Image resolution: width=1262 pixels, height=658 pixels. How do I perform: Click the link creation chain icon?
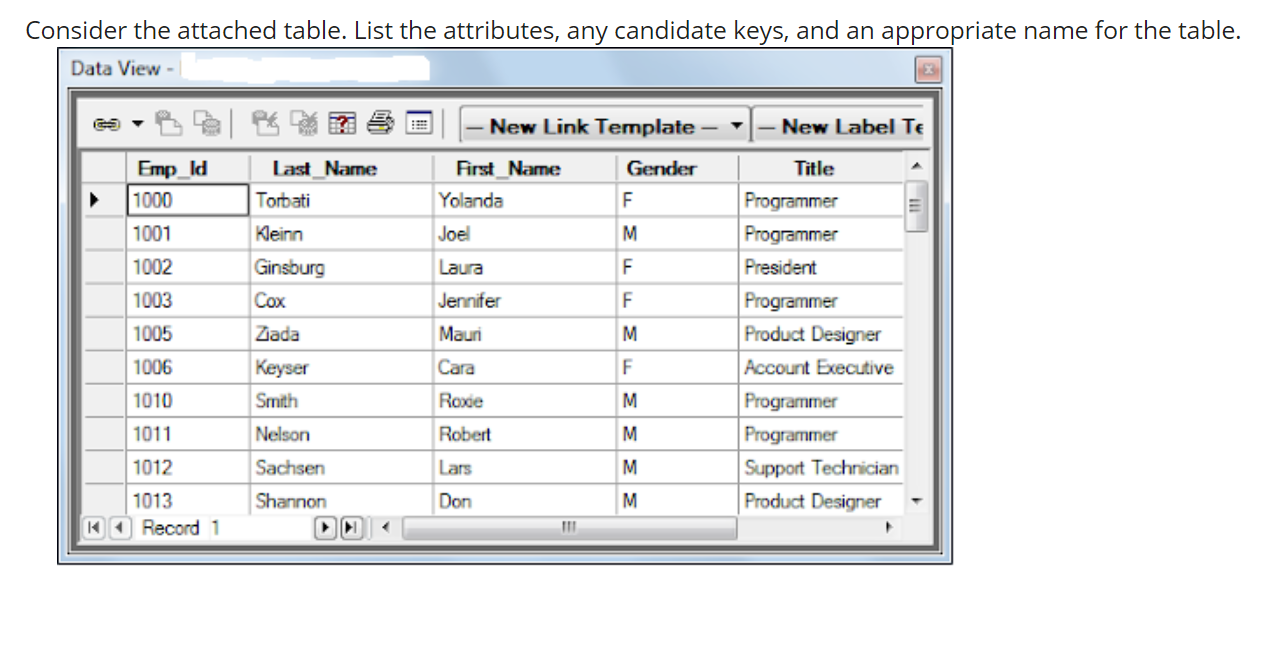pos(106,123)
